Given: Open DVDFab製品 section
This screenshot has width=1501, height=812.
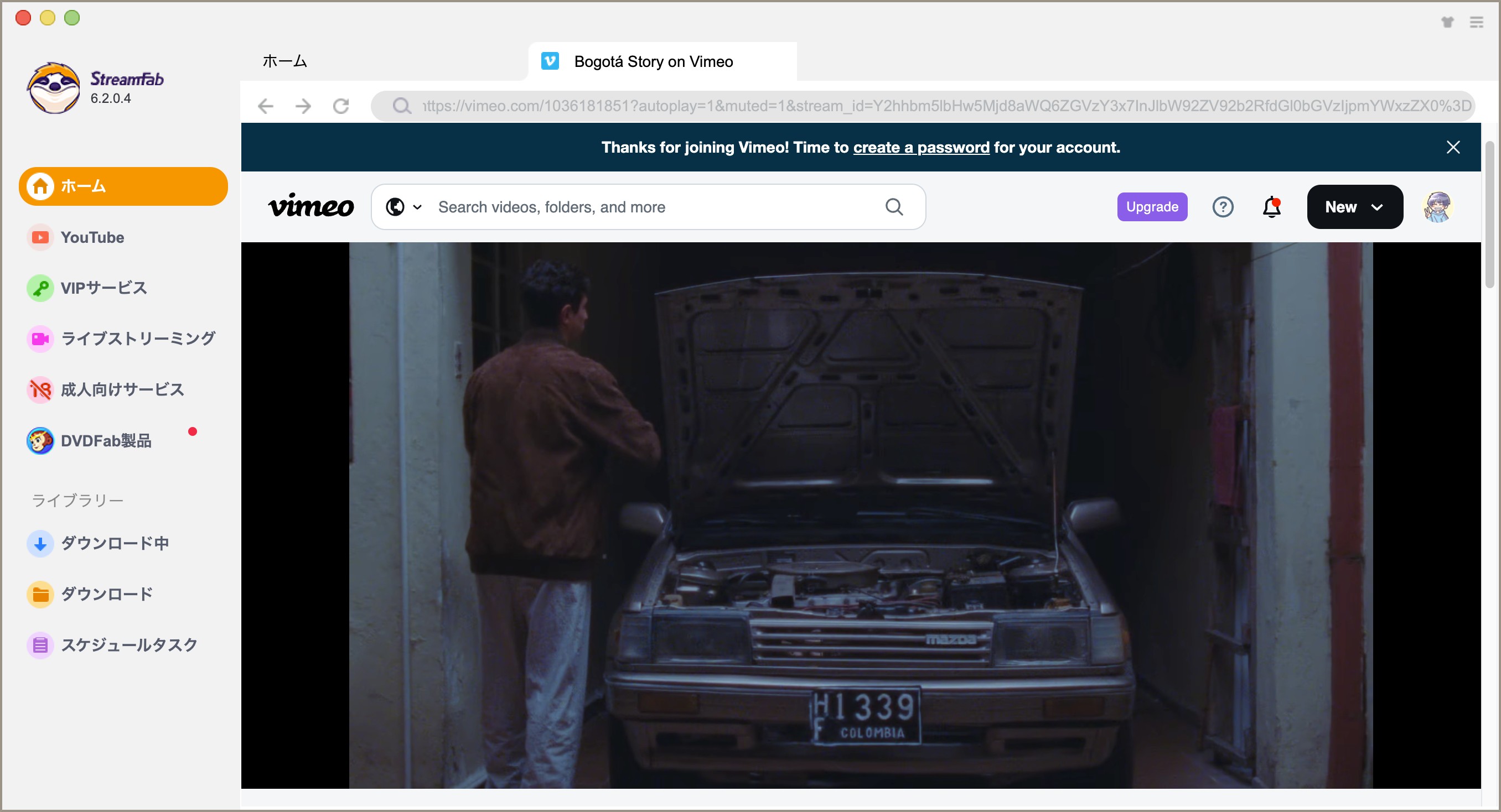Looking at the screenshot, I should (123, 441).
